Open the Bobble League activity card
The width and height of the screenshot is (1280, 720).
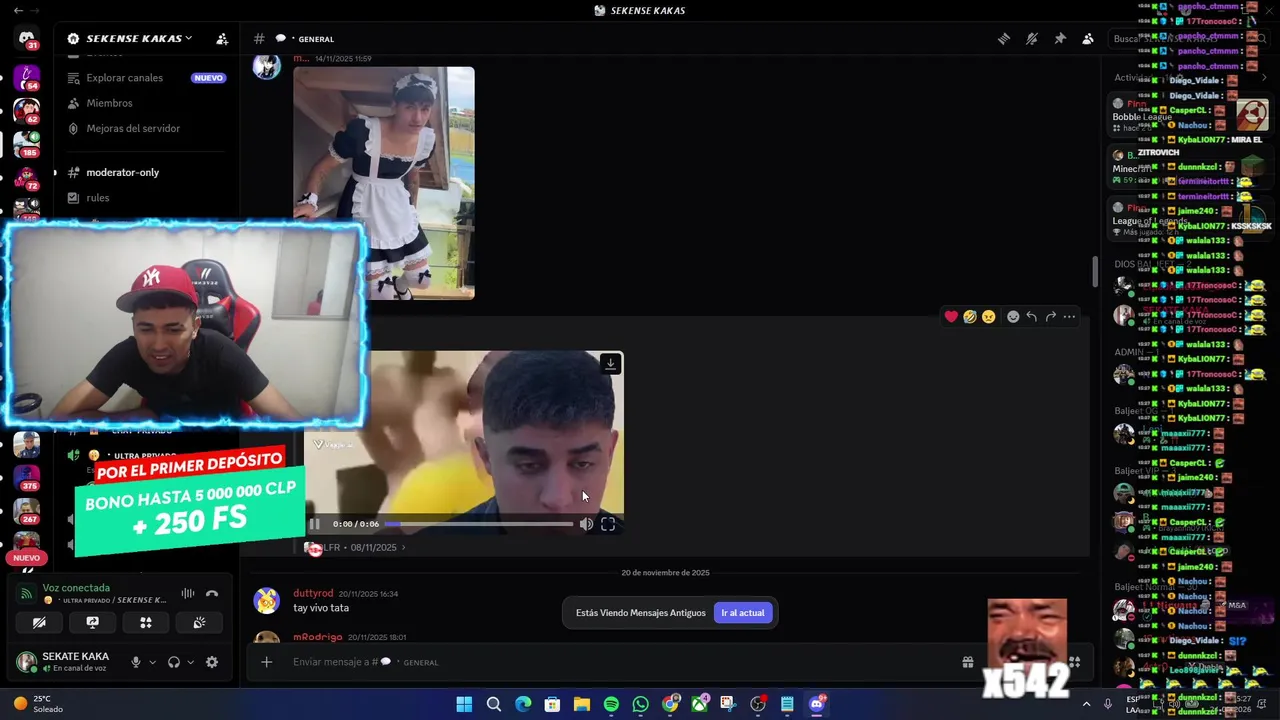1190,117
